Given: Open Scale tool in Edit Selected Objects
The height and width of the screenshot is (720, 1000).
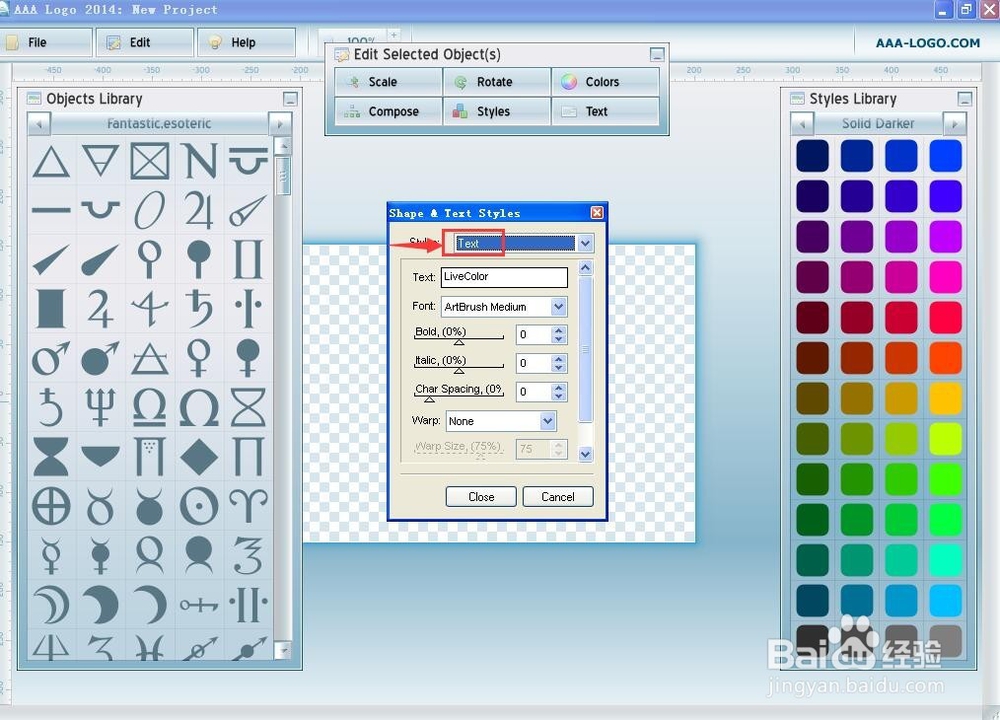Looking at the screenshot, I should tap(388, 82).
